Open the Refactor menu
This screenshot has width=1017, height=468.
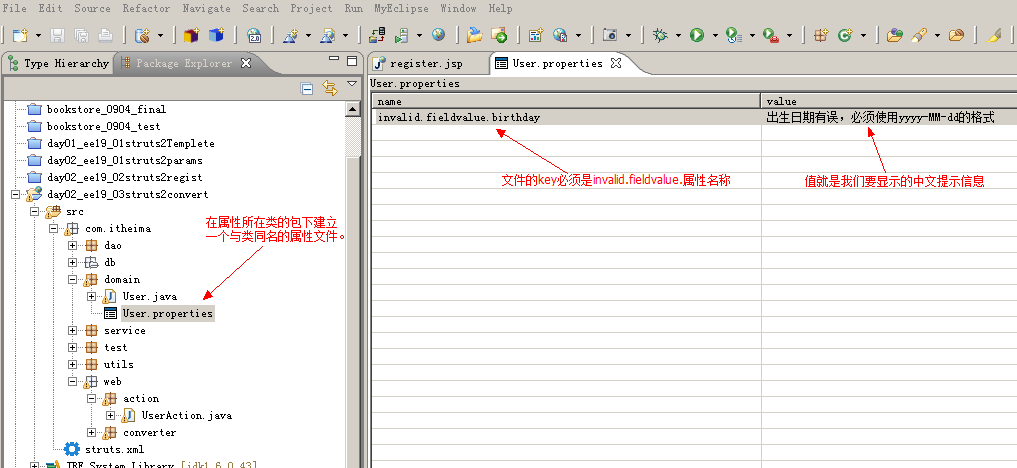pos(147,8)
